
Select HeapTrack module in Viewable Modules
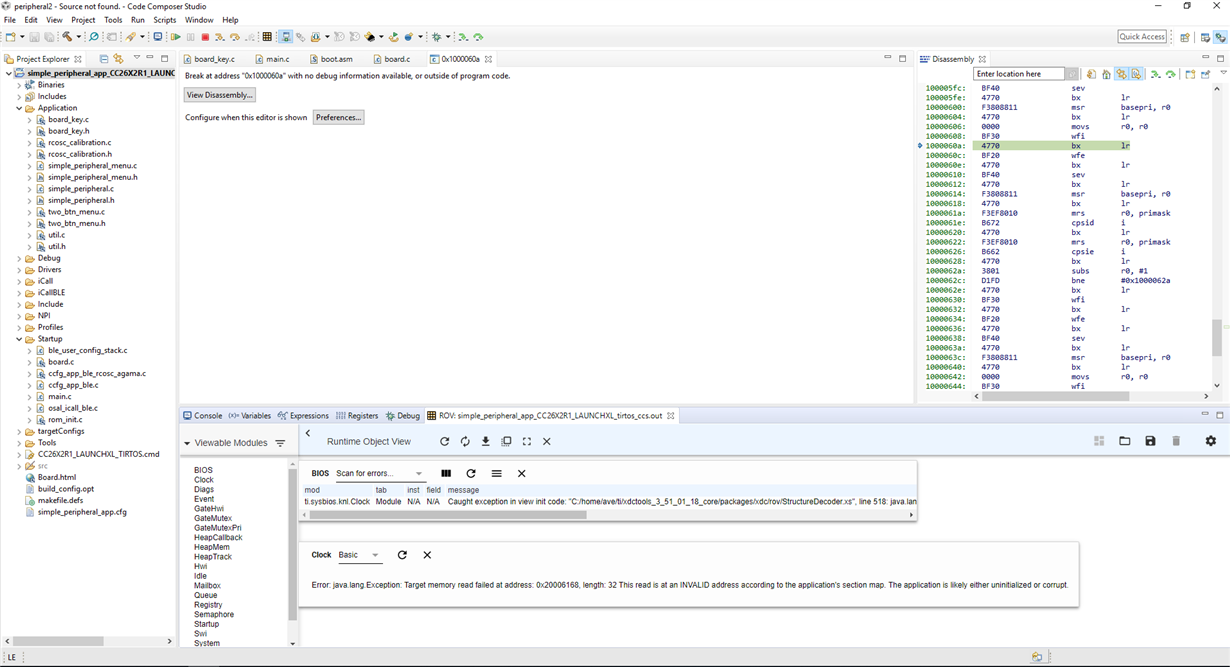click(213, 557)
